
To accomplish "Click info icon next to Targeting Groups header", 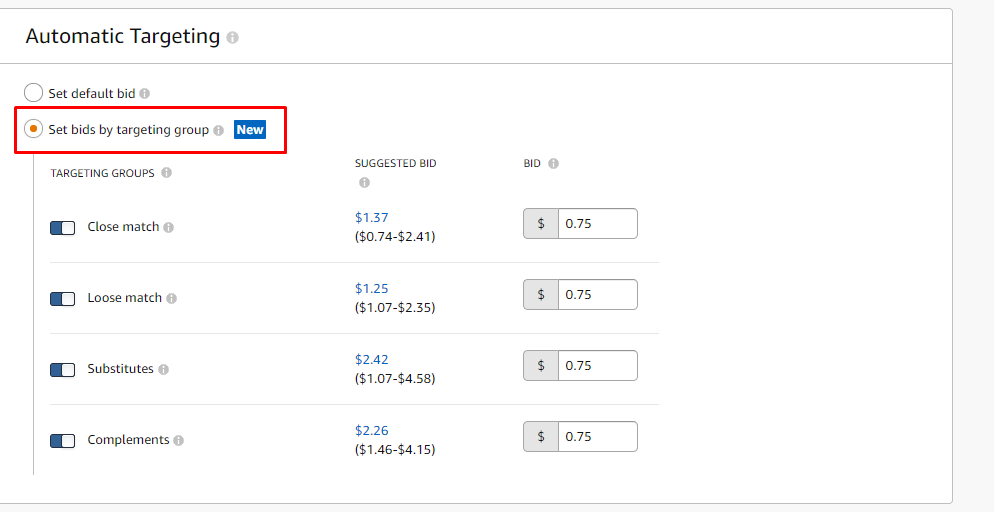I will click(x=166, y=173).
